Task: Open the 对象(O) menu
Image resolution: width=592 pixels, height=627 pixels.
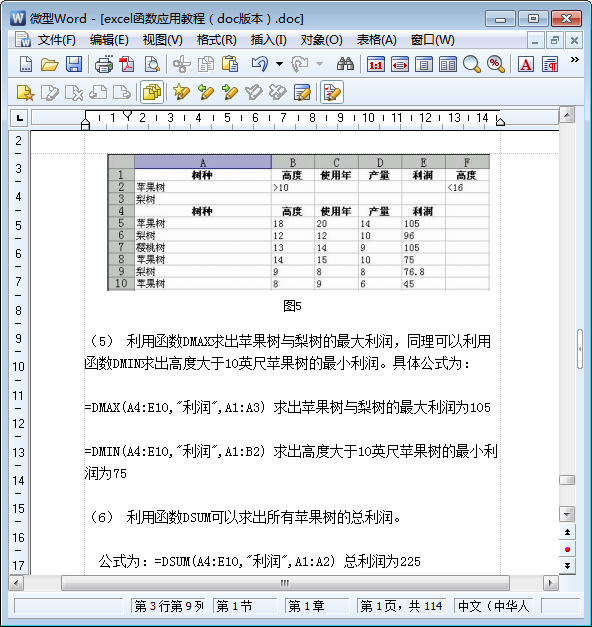Action: pyautogui.click(x=322, y=40)
